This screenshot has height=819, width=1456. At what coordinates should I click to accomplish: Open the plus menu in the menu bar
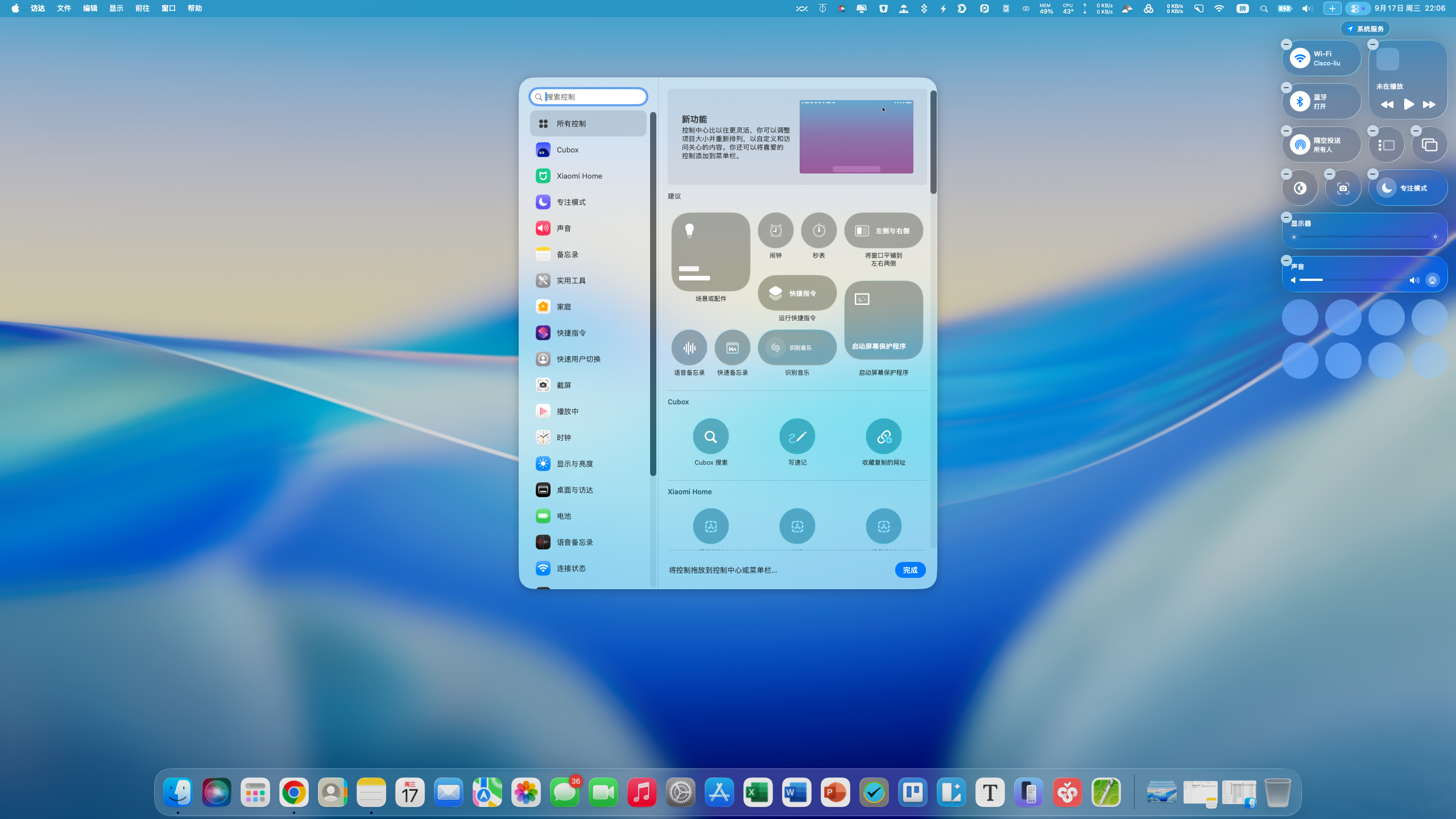tap(1332, 9)
